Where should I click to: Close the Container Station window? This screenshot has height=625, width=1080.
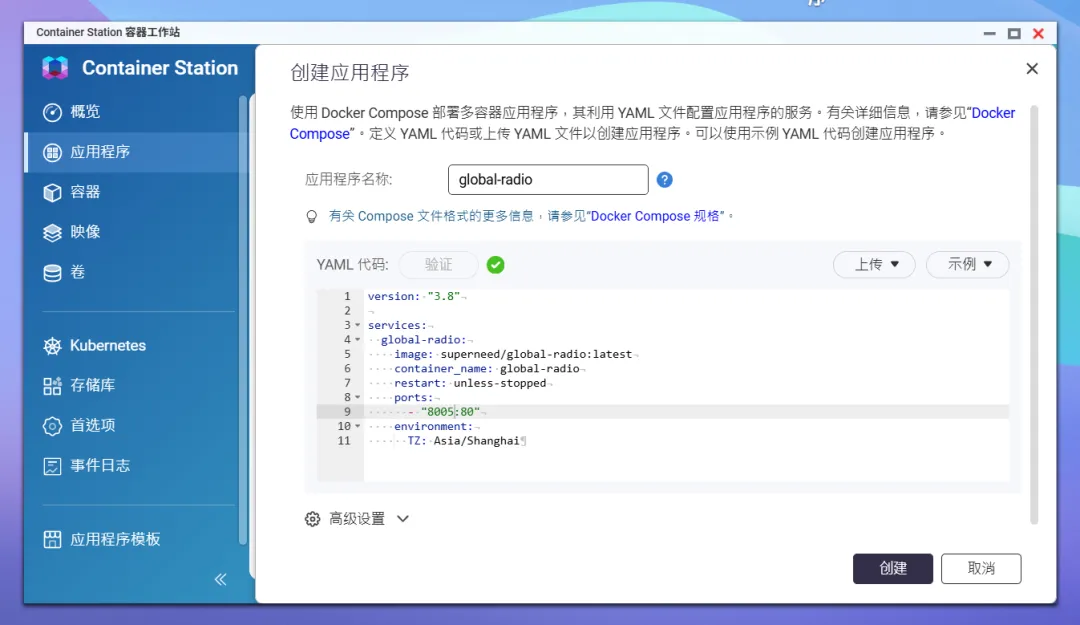[1039, 33]
